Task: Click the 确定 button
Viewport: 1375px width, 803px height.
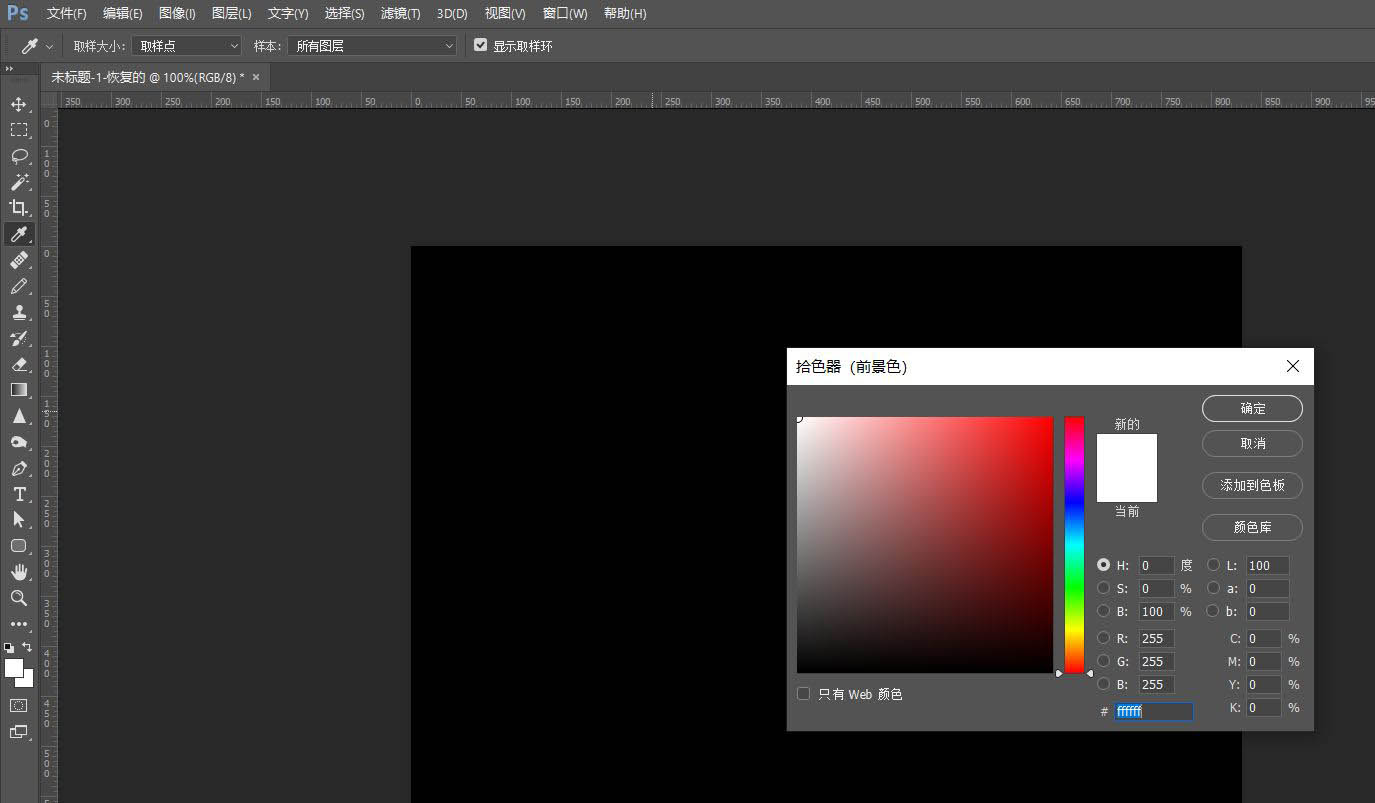Action: pos(1252,408)
